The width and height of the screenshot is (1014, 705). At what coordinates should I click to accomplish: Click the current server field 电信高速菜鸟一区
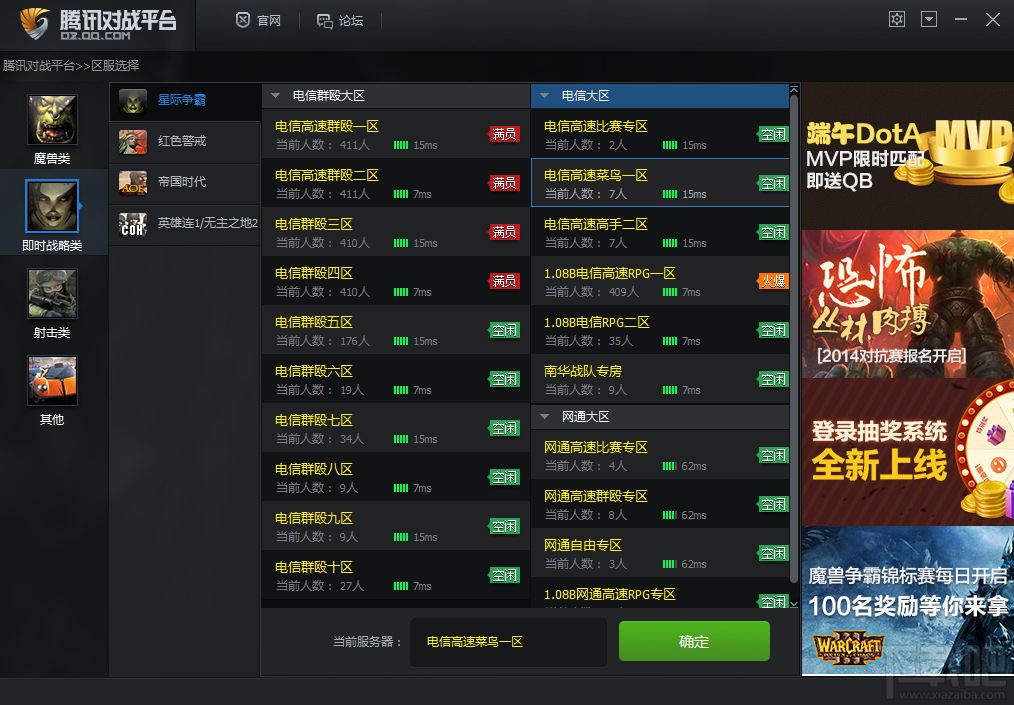pyautogui.click(x=508, y=642)
